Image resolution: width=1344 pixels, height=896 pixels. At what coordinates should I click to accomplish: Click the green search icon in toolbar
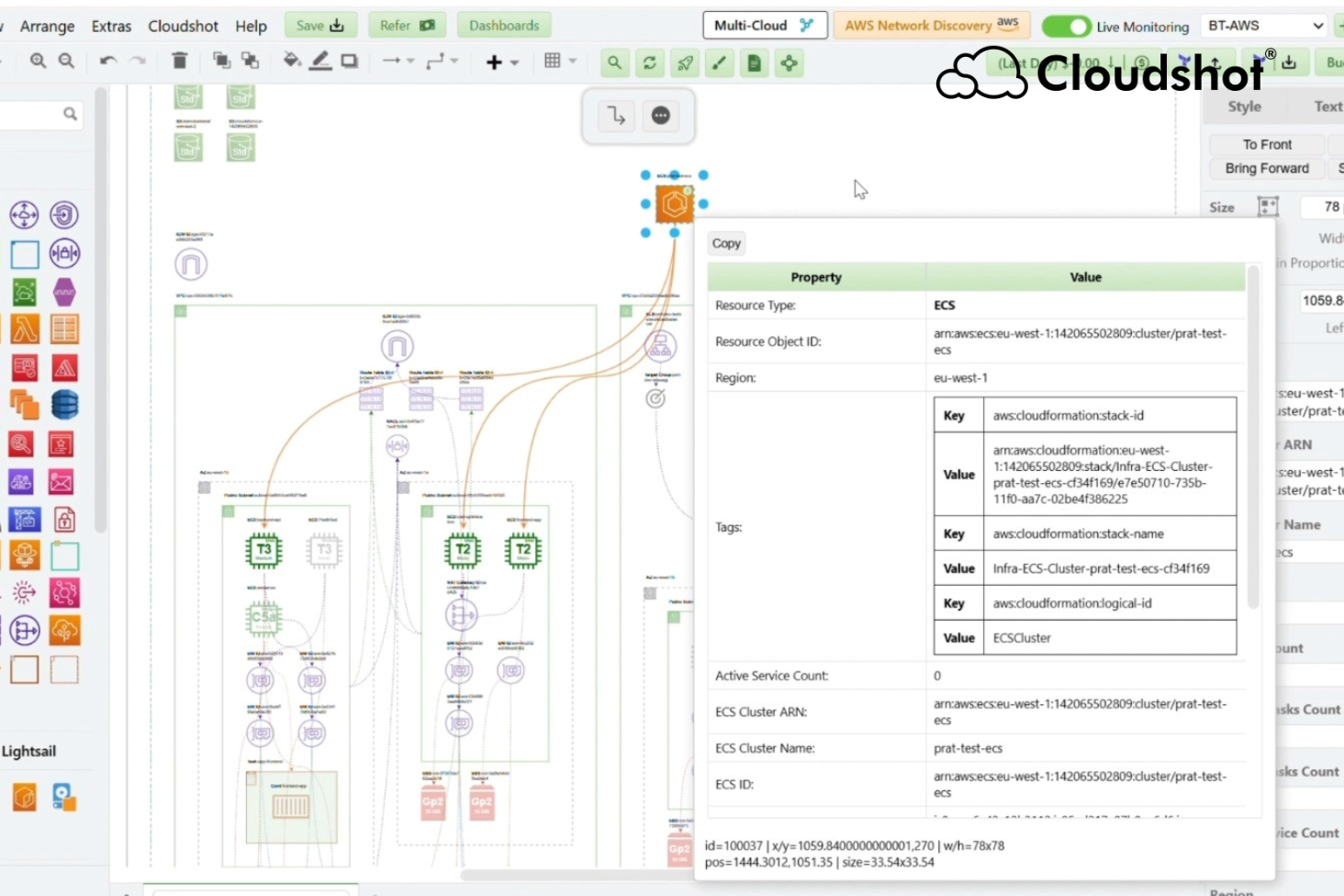click(613, 63)
